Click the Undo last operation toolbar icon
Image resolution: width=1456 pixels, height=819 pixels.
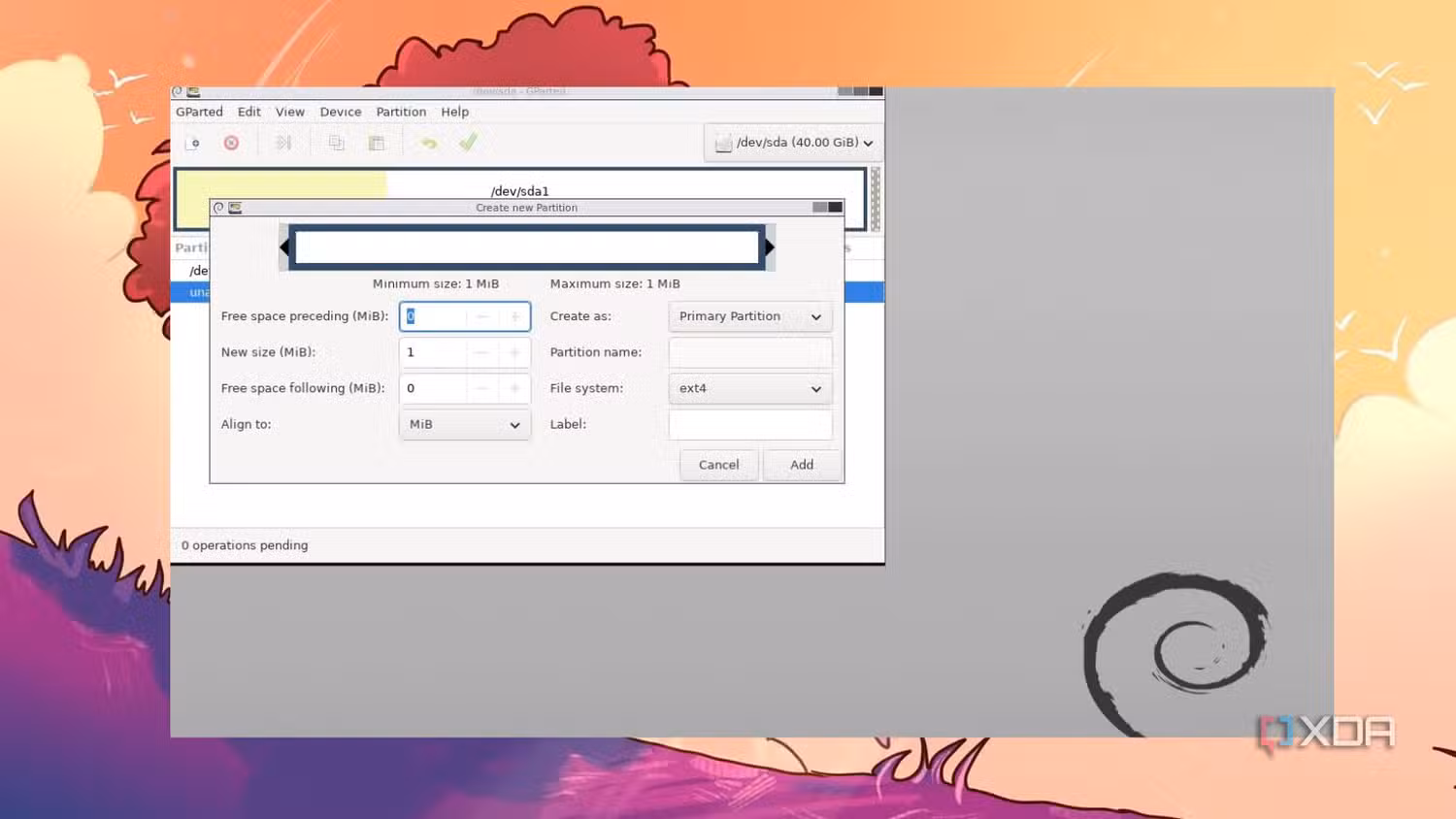pos(428,143)
